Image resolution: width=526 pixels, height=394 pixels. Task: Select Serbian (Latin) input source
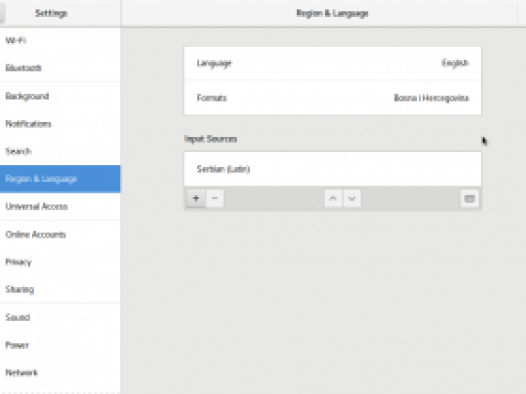tap(332, 169)
